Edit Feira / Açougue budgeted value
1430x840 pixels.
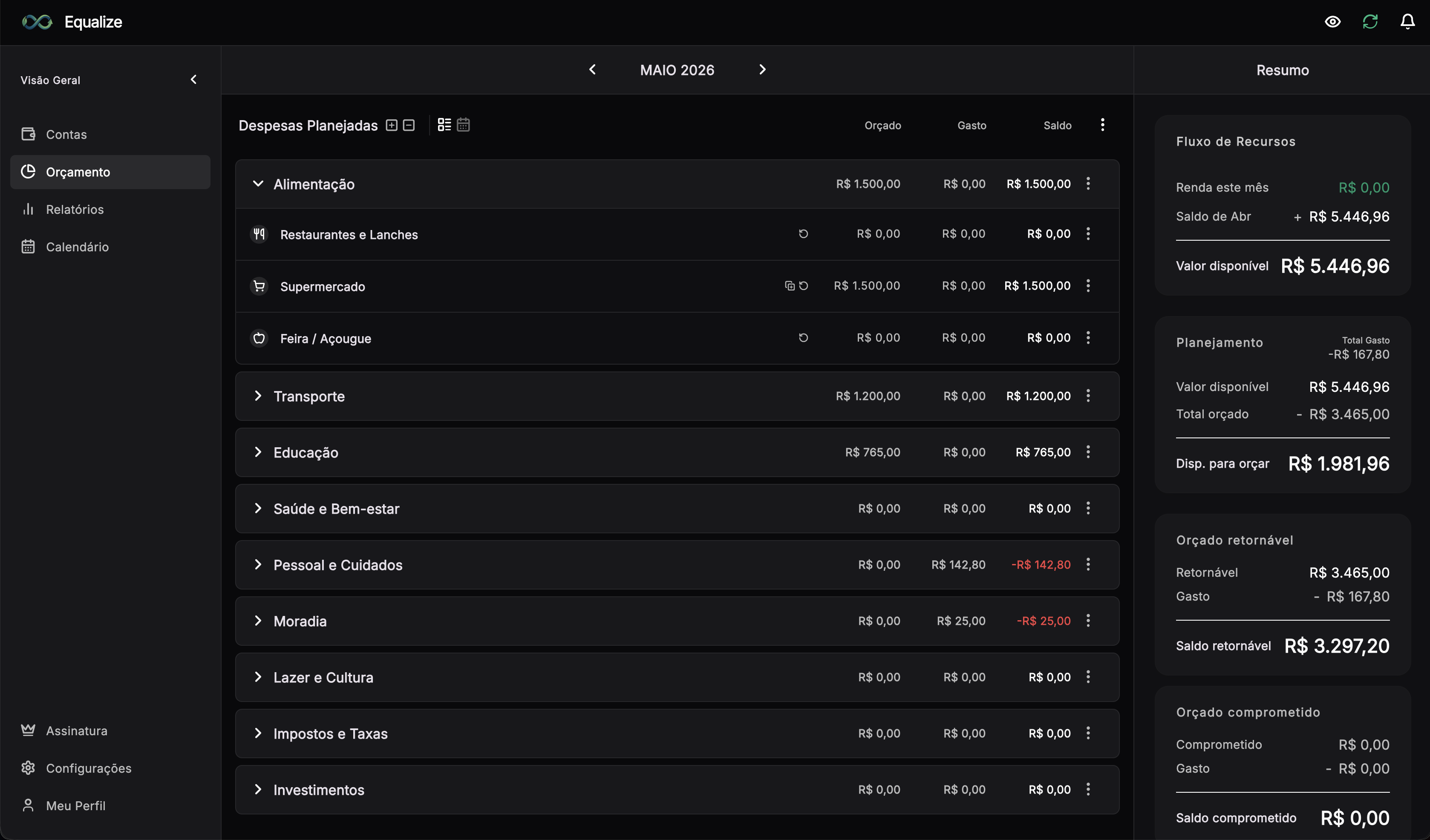[878, 337]
